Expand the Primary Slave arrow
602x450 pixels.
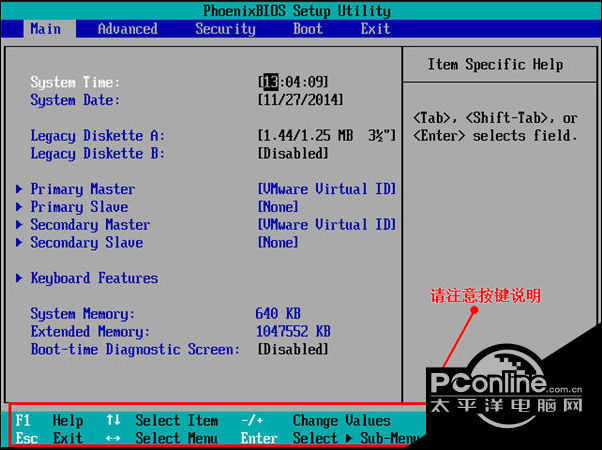point(19,207)
